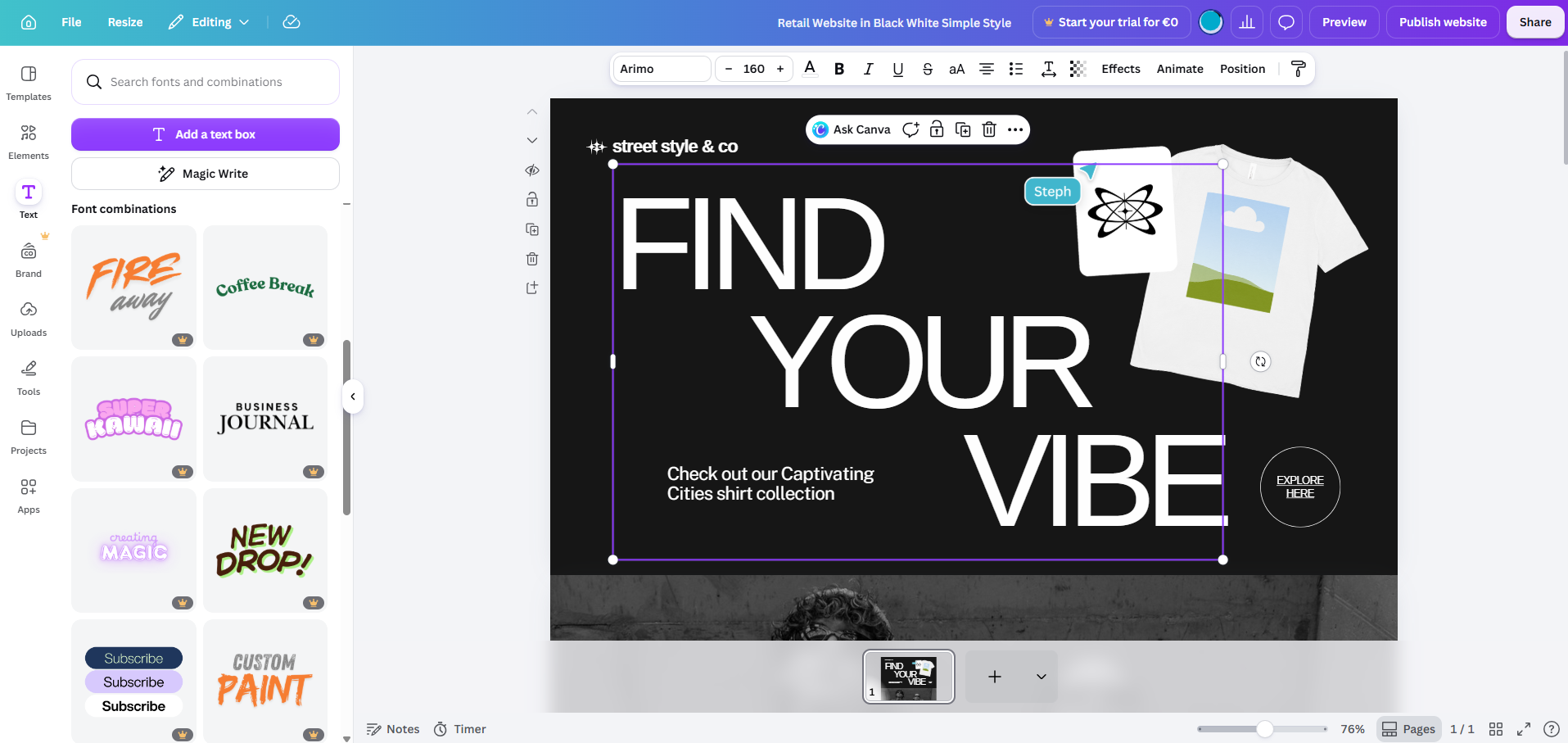Expand add page options chevron
This screenshot has height=743, width=1568.
pyautogui.click(x=1042, y=677)
